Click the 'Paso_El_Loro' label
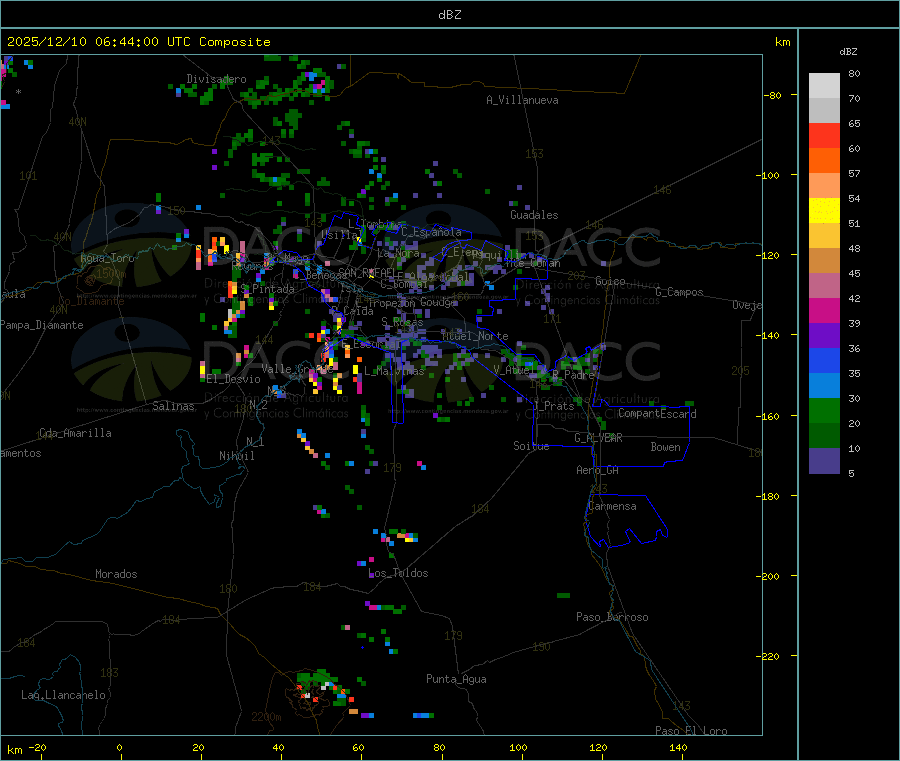The width and height of the screenshot is (900, 761). [692, 731]
